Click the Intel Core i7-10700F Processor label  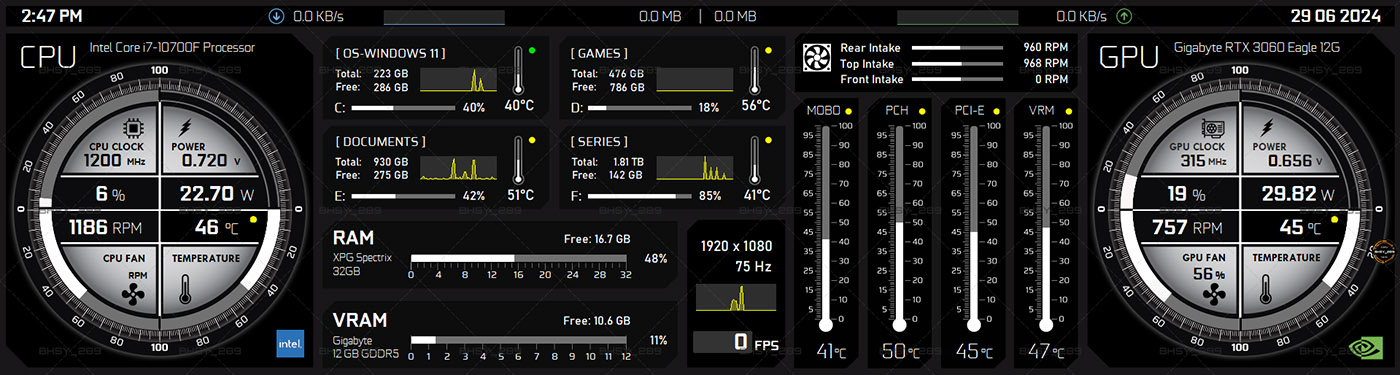pyautogui.click(x=172, y=47)
